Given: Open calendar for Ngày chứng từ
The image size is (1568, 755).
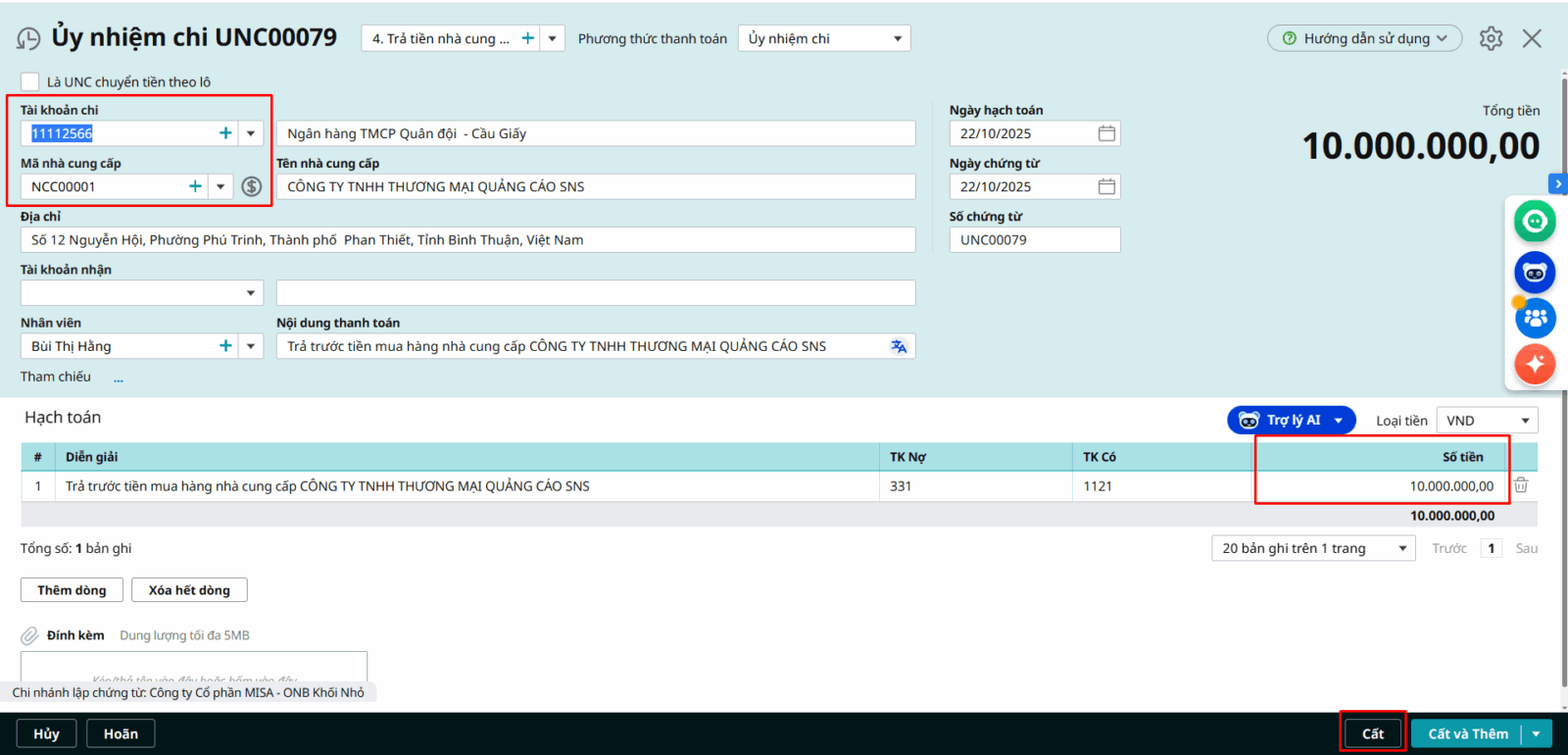Looking at the screenshot, I should tap(1106, 186).
